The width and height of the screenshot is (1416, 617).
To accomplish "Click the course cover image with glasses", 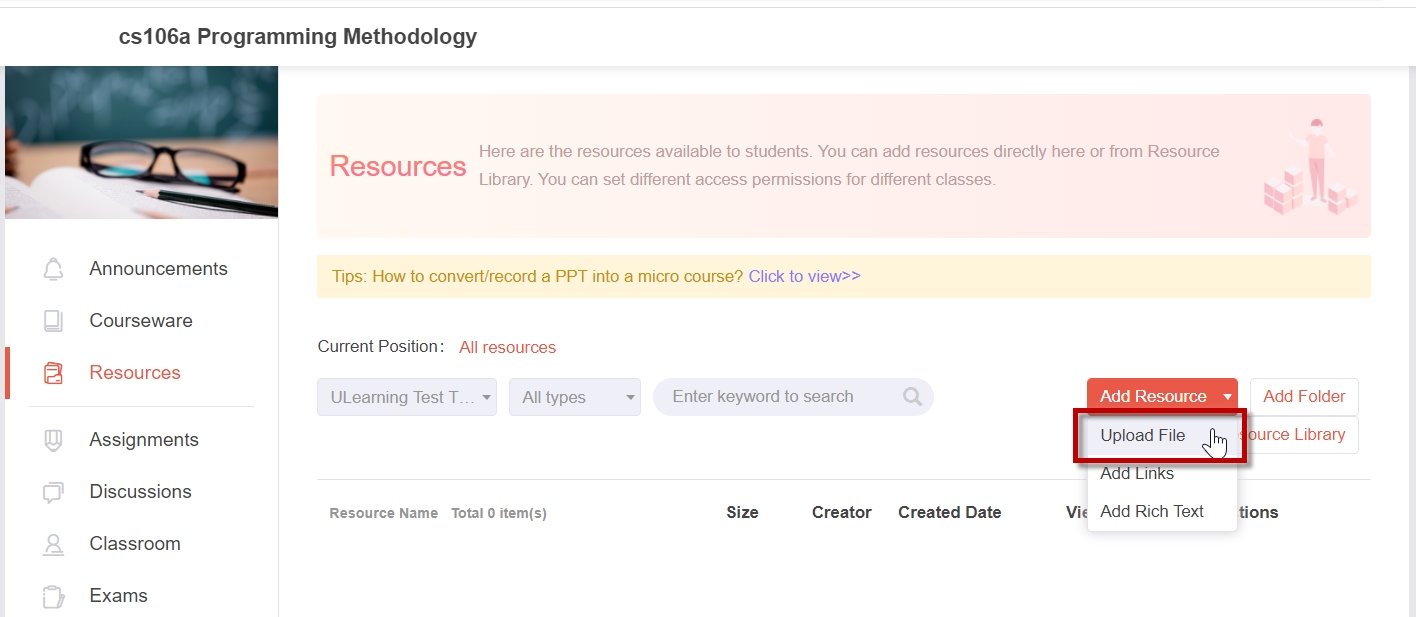I will pyautogui.click(x=142, y=142).
